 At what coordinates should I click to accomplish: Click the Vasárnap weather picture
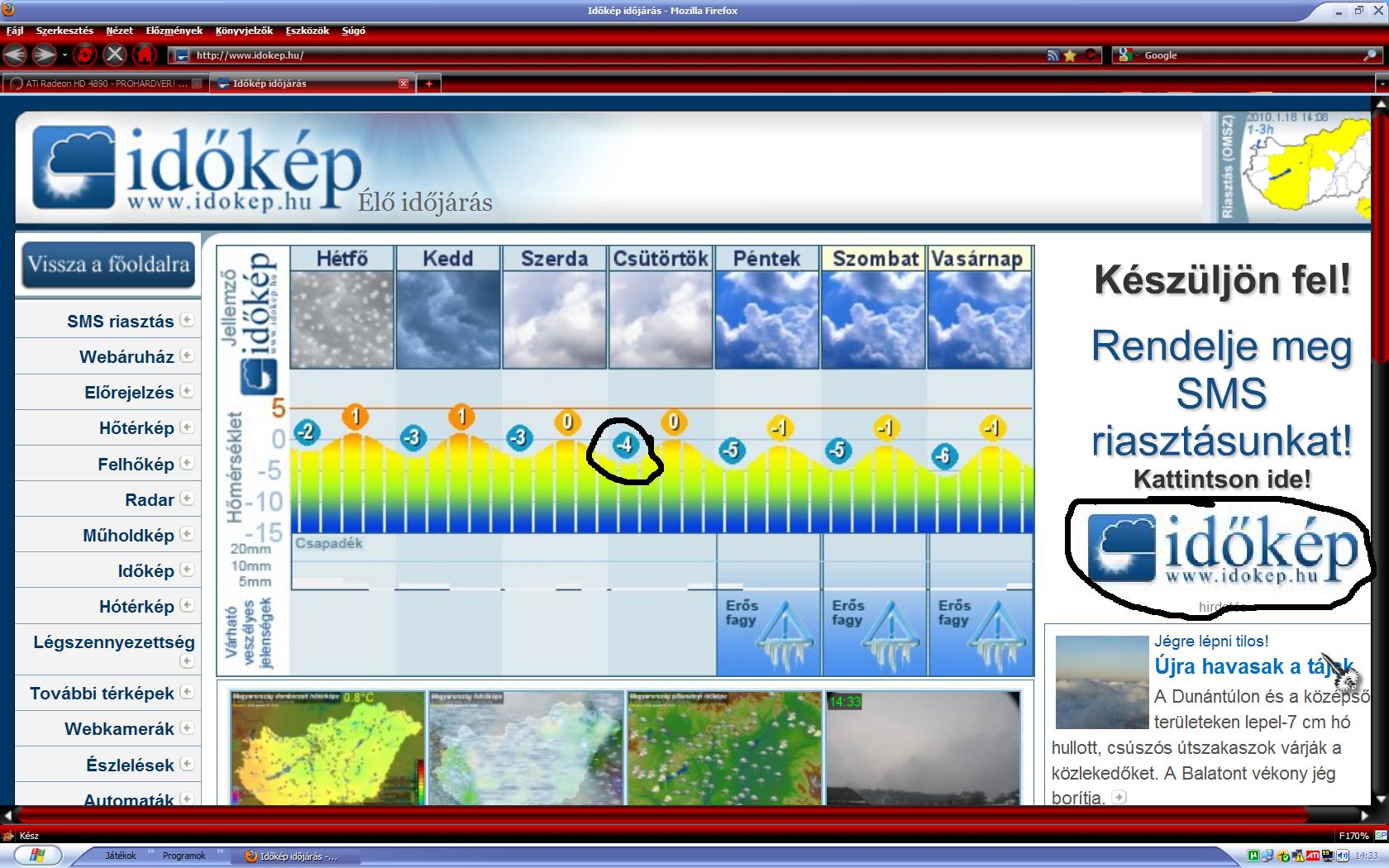pyautogui.click(x=979, y=320)
